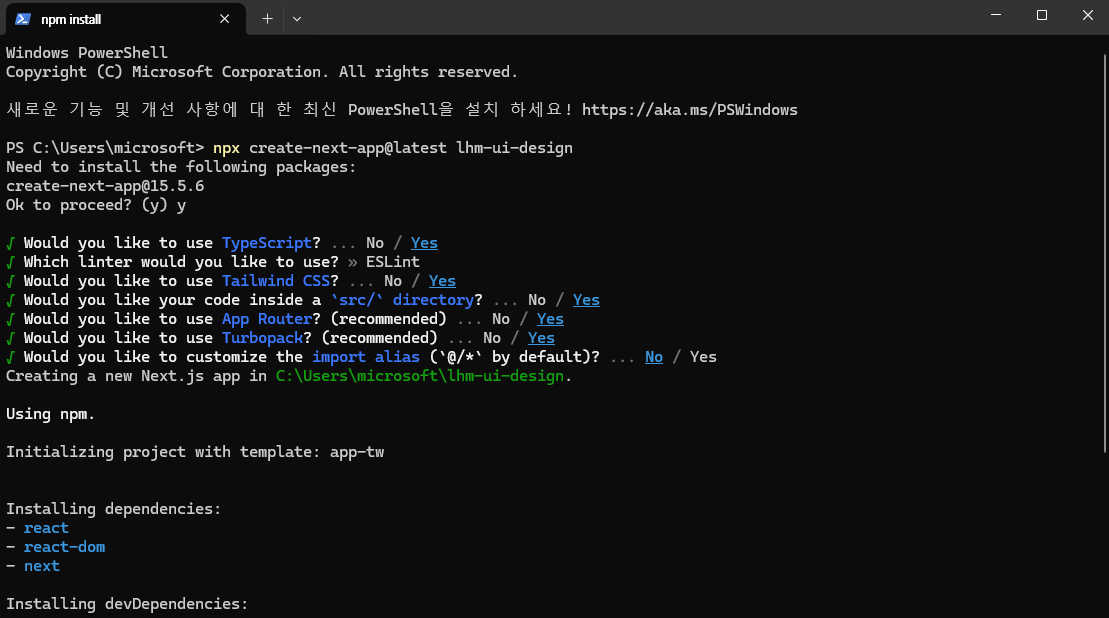Click the Yes answer on the src/ directory prompt

(586, 300)
